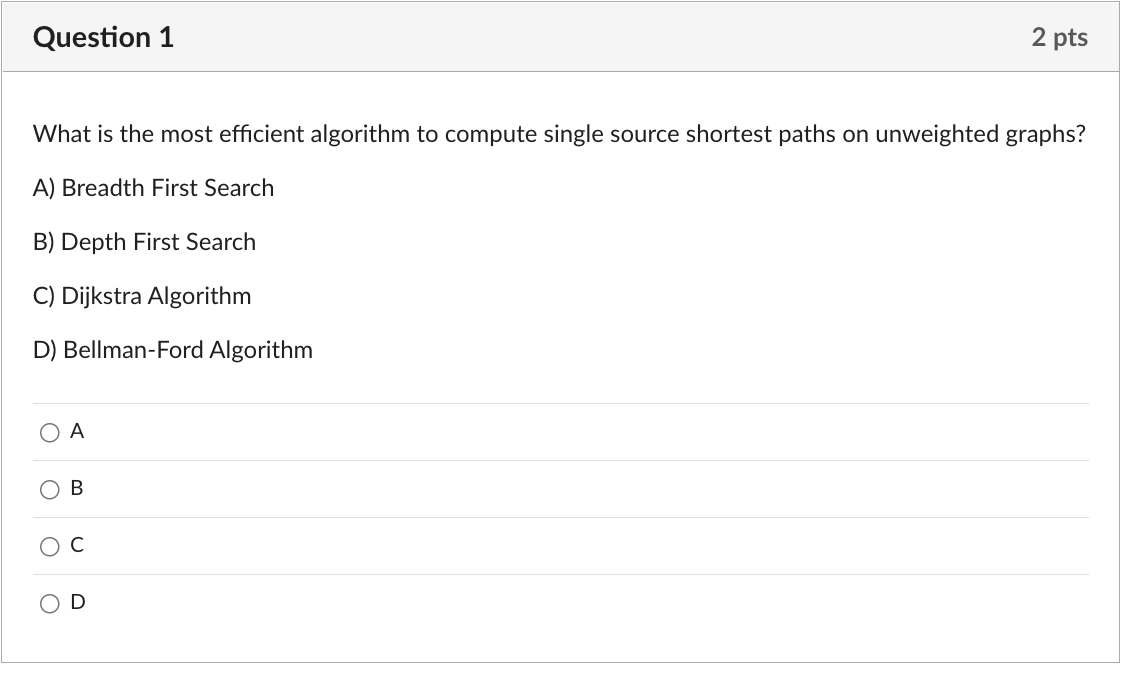Screen dimensions: 1138x680
Task: Click the 'Question 1' heading
Action: [x=103, y=37]
